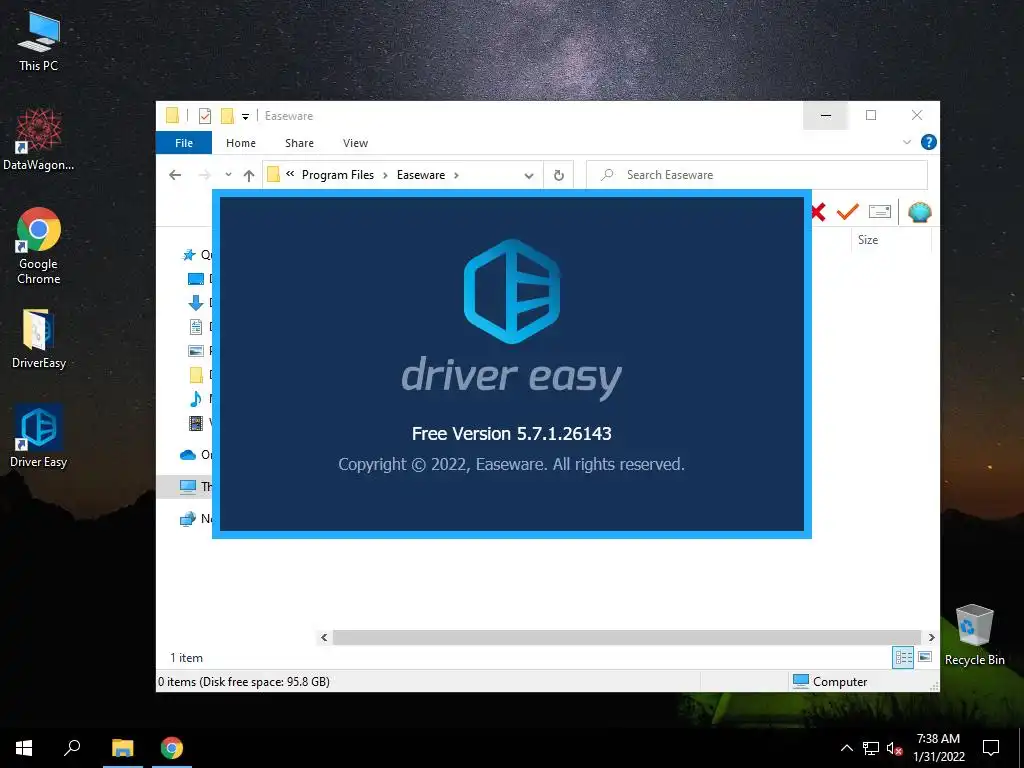The width and height of the screenshot is (1024, 768).
Task: Open taskbar search magnifier
Action: pos(72,748)
